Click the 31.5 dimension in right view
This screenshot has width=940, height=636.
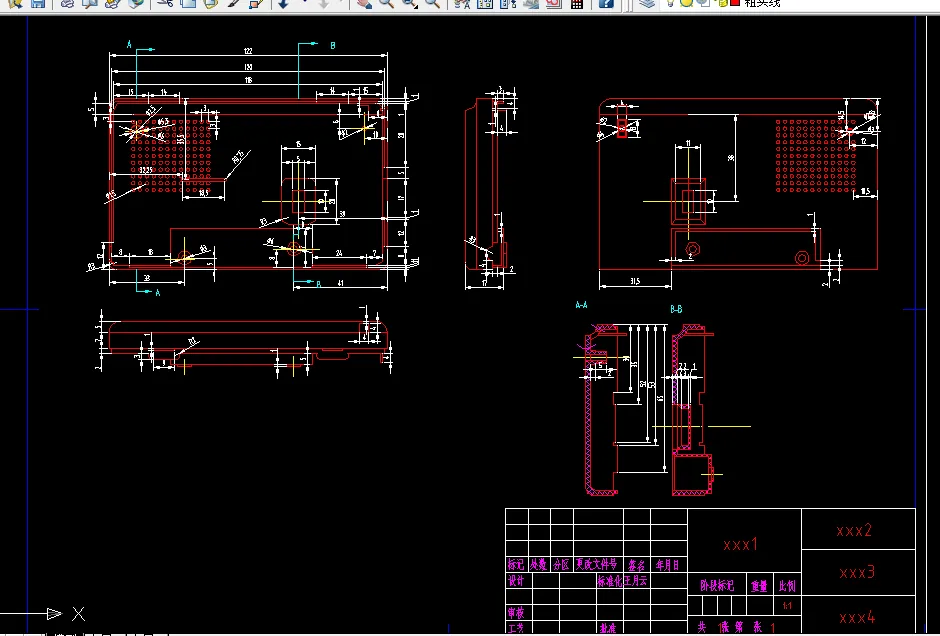pyautogui.click(x=635, y=281)
